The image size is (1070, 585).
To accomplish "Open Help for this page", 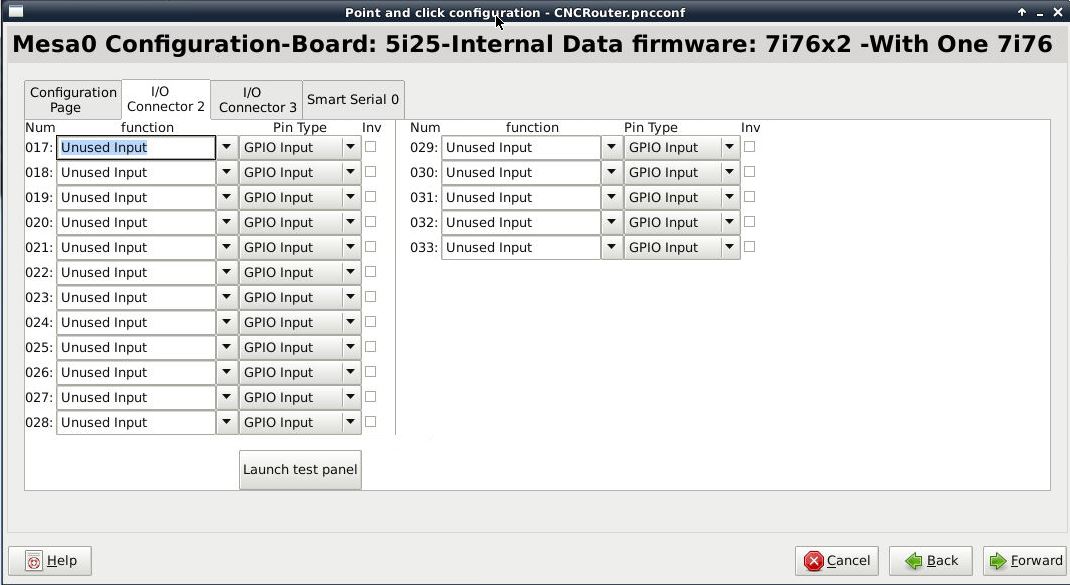I will (x=50, y=561).
